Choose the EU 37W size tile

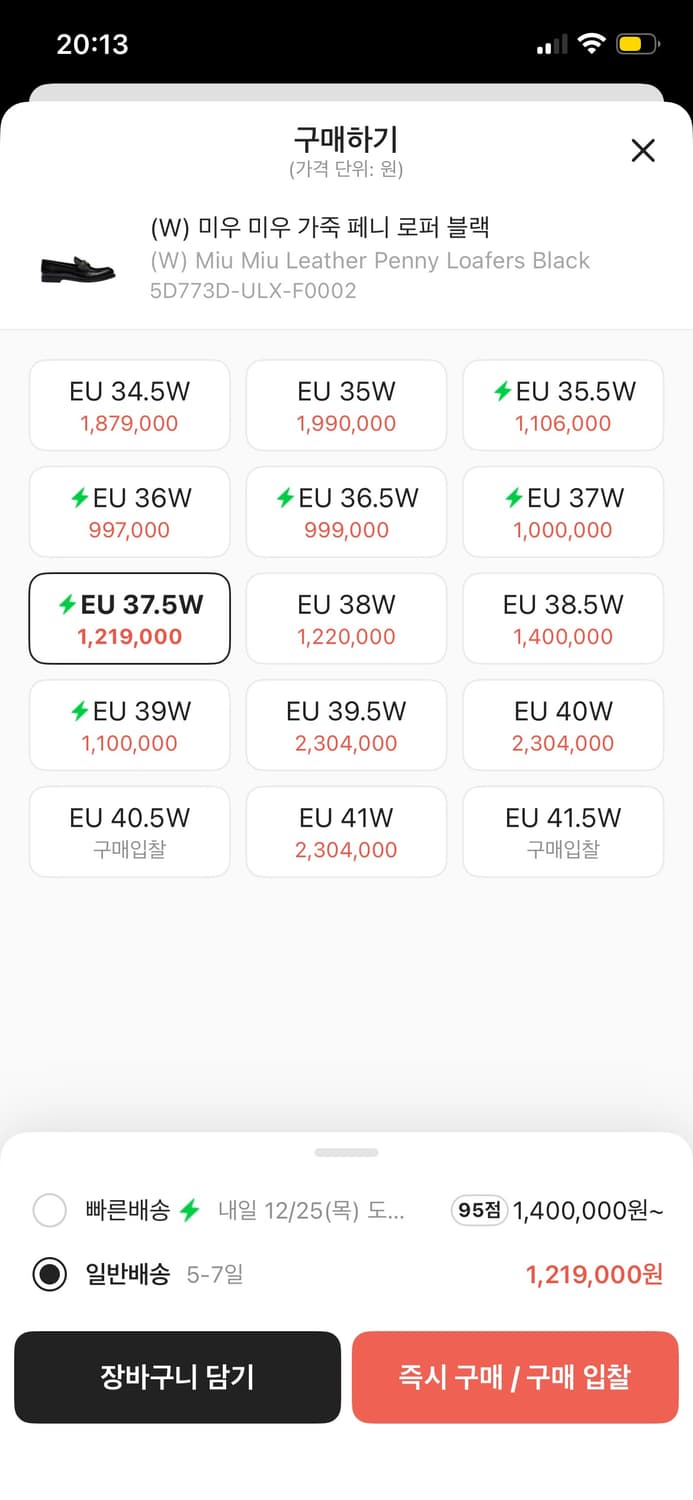point(563,512)
